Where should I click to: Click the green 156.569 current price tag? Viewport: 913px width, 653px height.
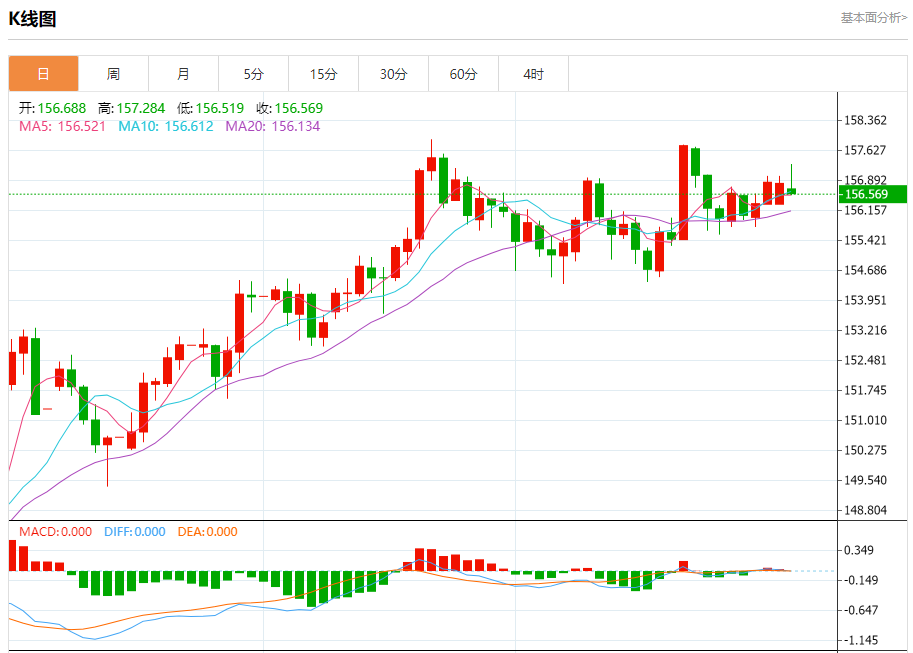(x=872, y=194)
